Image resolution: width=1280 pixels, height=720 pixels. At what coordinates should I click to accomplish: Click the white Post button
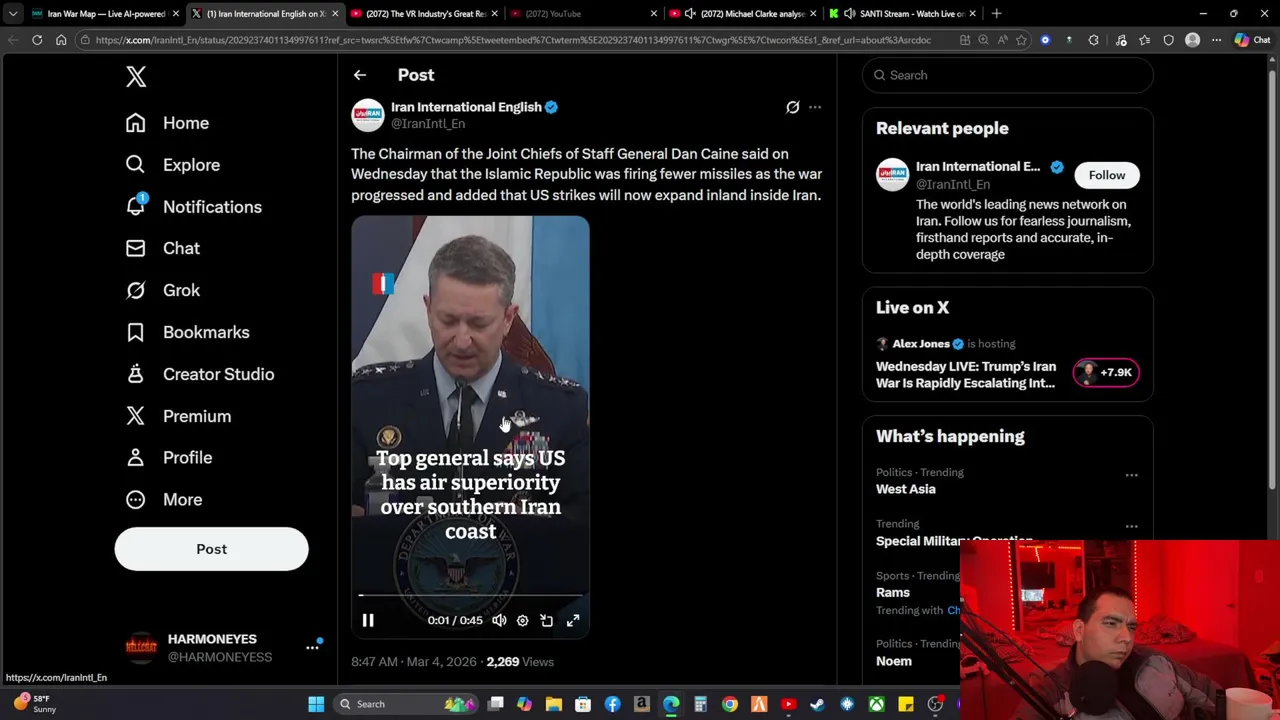coord(211,549)
